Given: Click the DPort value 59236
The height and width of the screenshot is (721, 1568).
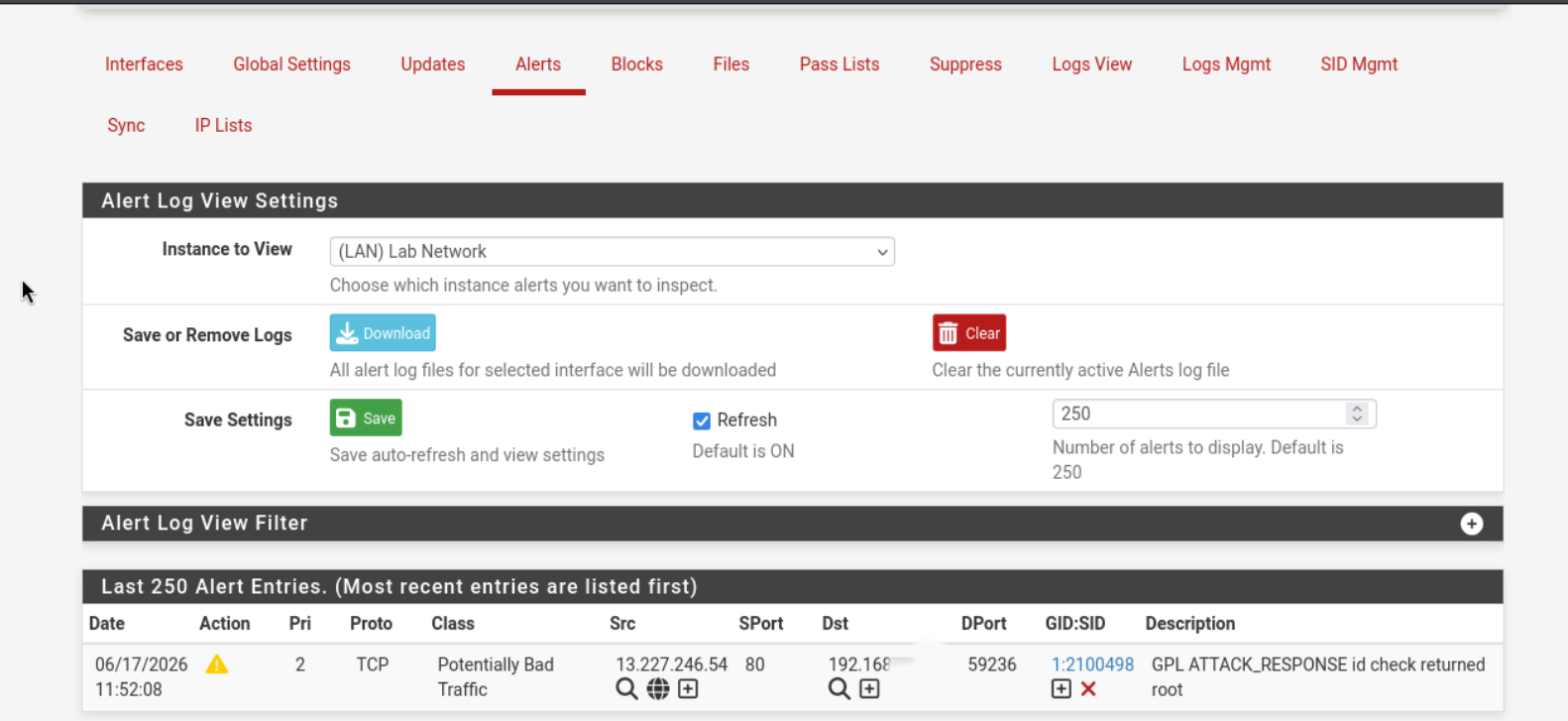Looking at the screenshot, I should tap(992, 664).
